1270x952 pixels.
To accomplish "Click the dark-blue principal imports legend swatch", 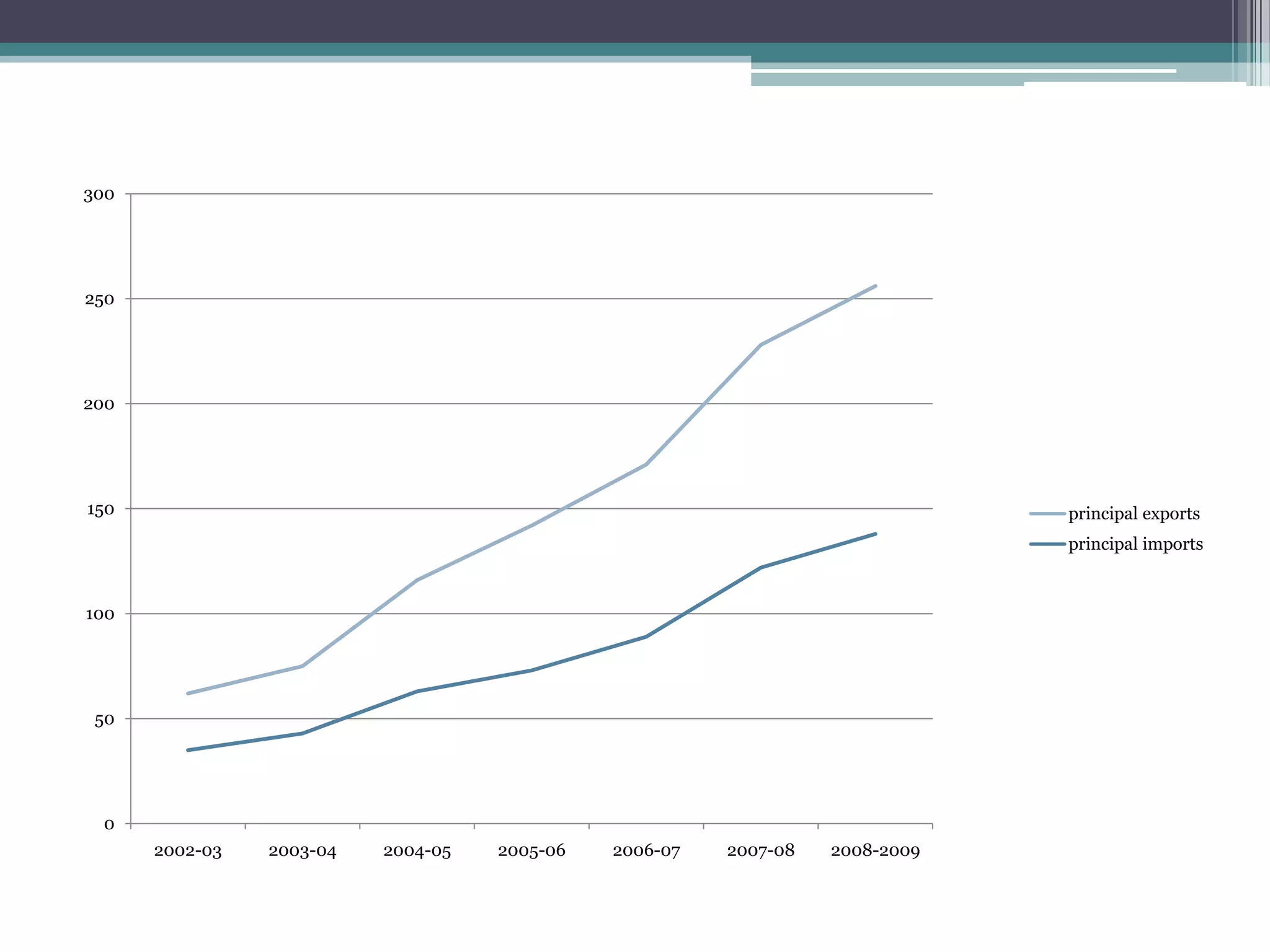I will point(1047,544).
